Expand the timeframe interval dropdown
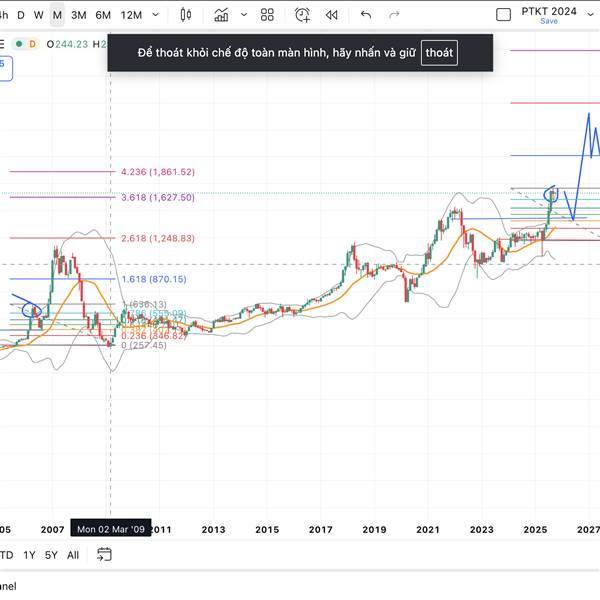The height and width of the screenshot is (600, 600). (x=155, y=15)
